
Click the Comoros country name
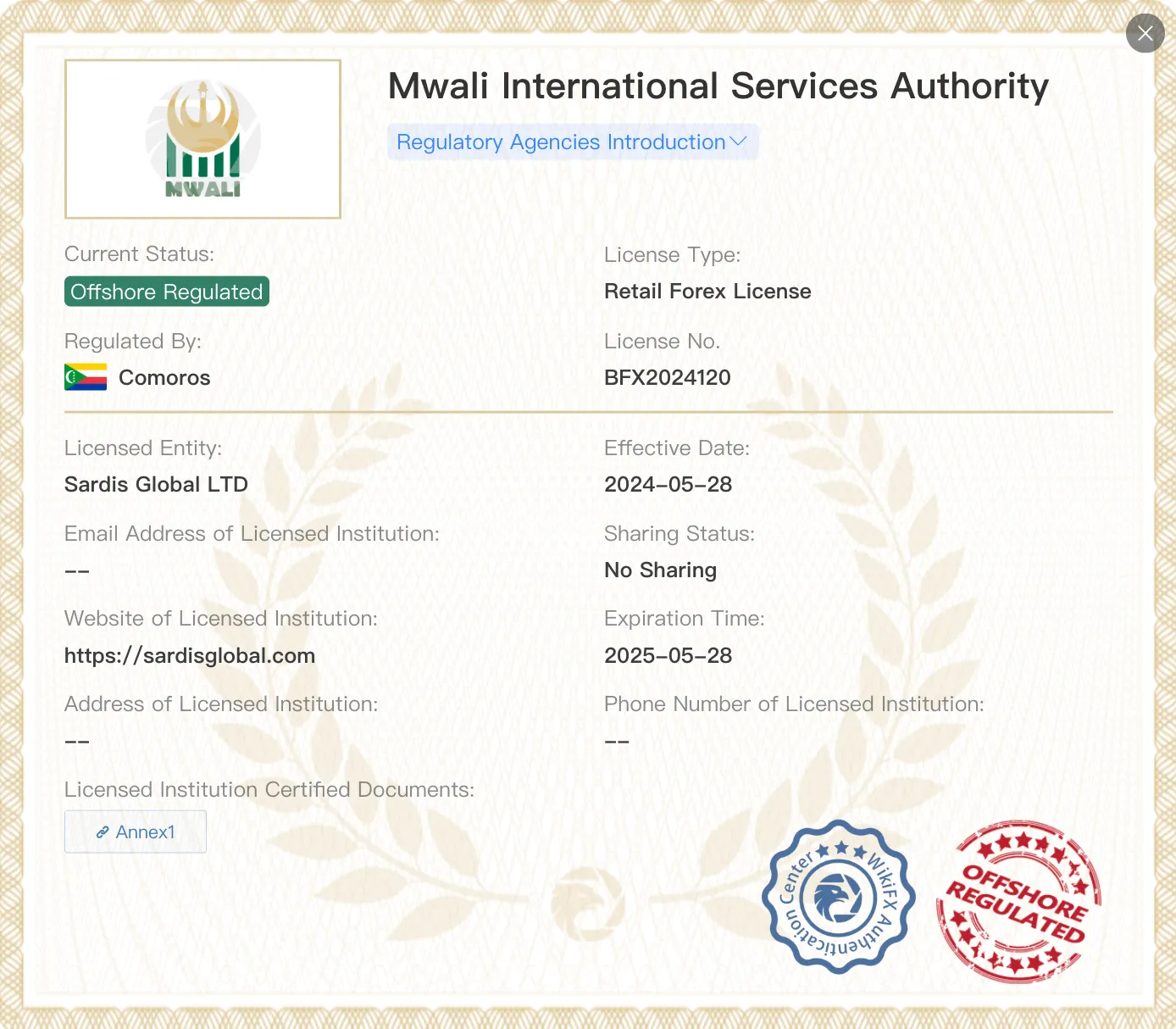point(164,377)
